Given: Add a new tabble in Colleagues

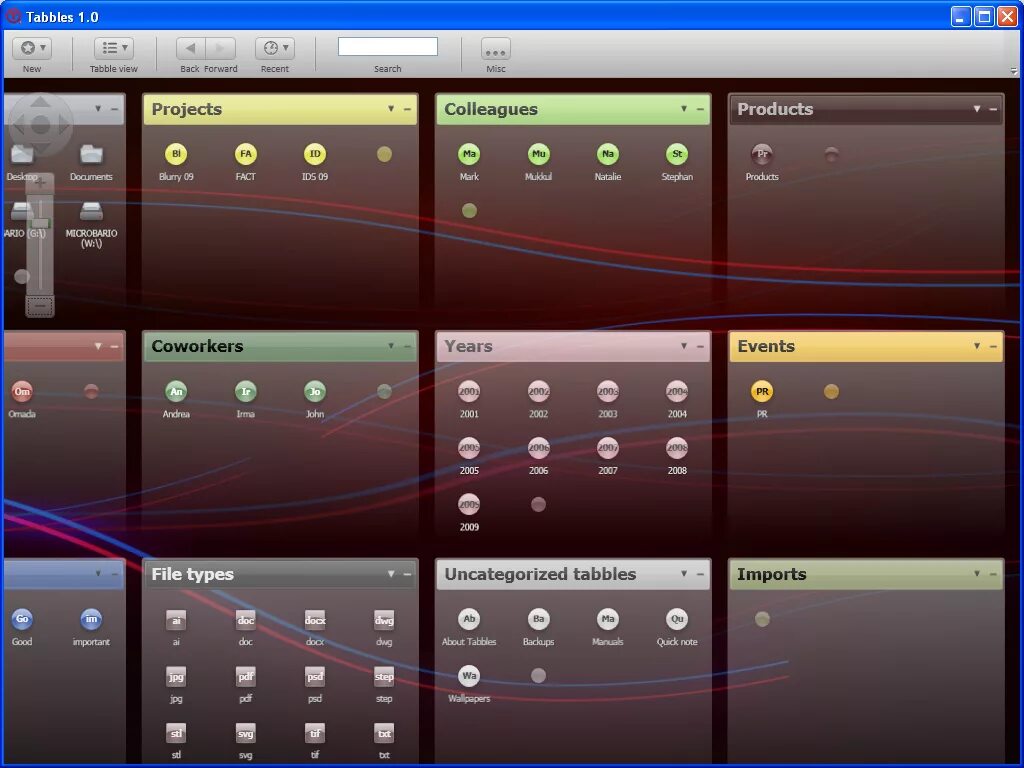Looking at the screenshot, I should pos(469,210).
